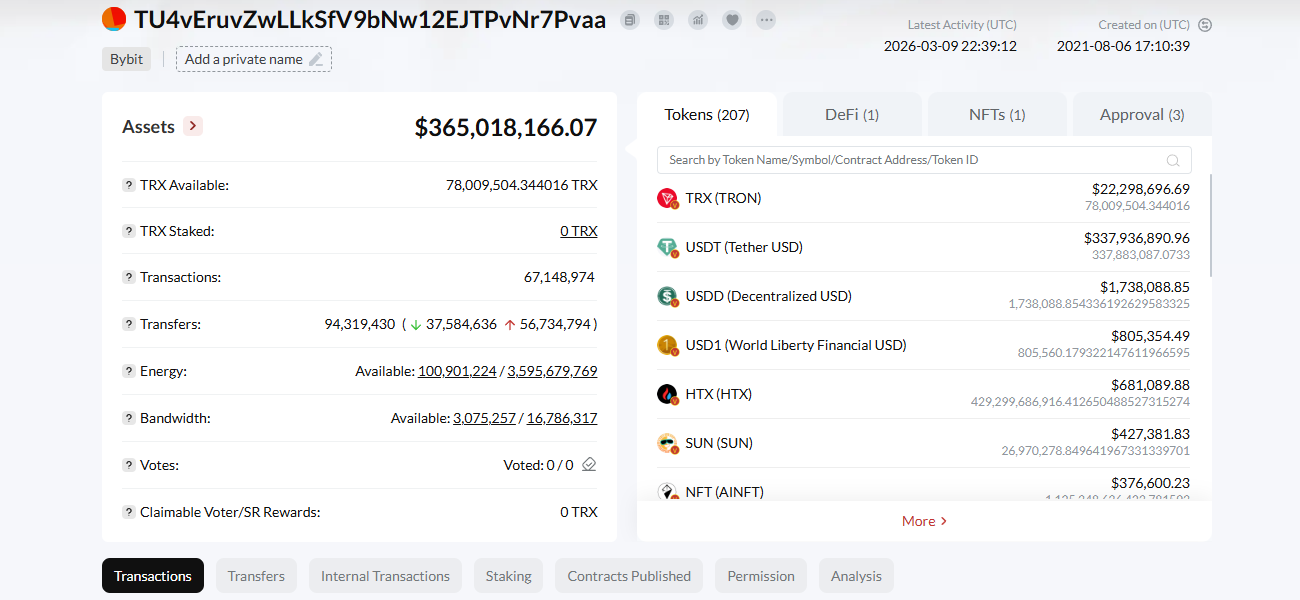The image size is (1300, 600).
Task: Open the available energy 100,901,224 link
Action: click(x=457, y=371)
